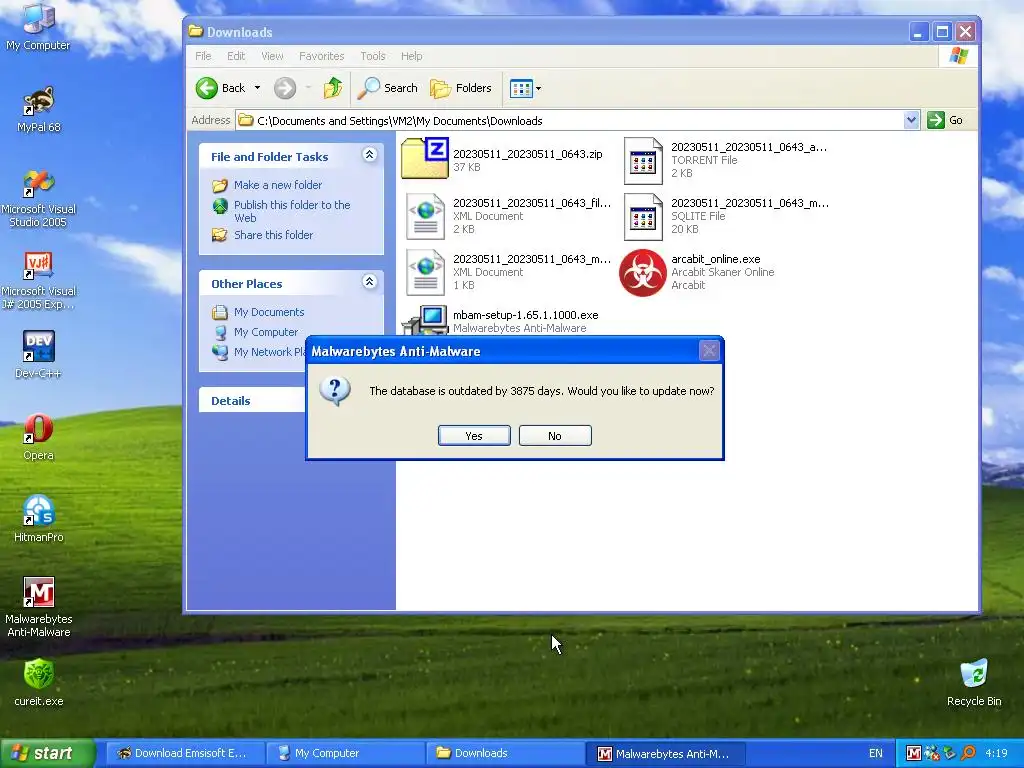The image size is (1024, 768).
Task: Open Back button history dropdown arrow
Action: tap(257, 88)
